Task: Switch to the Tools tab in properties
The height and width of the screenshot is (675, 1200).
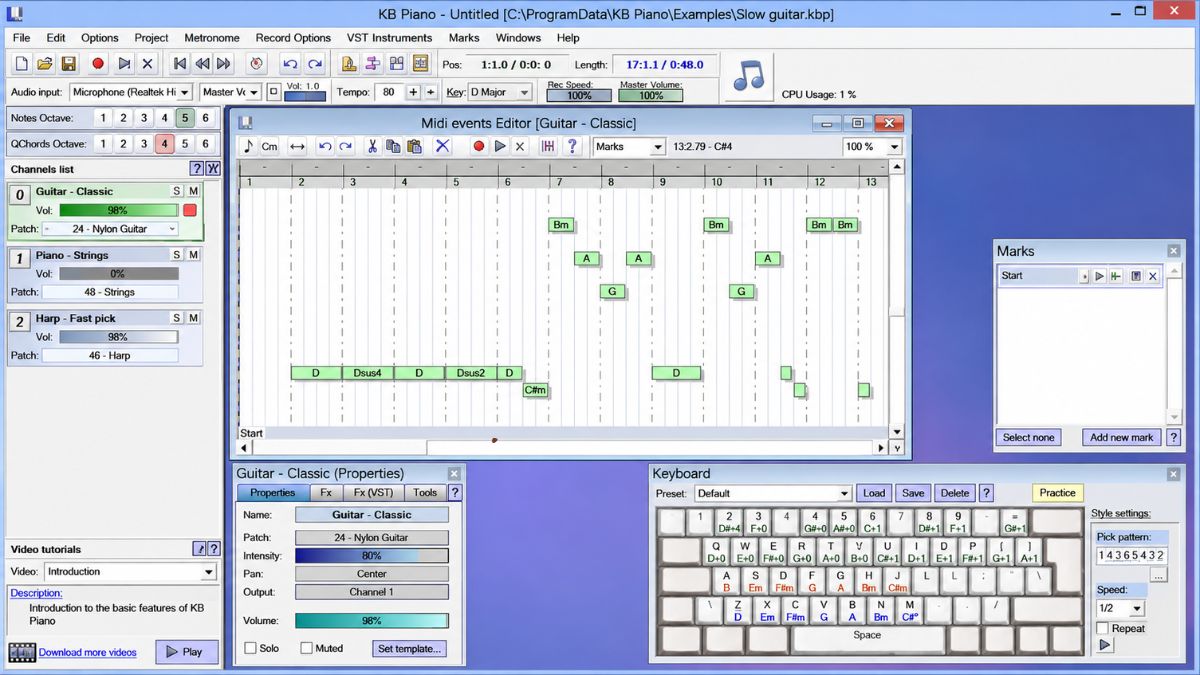Action: click(x=425, y=493)
